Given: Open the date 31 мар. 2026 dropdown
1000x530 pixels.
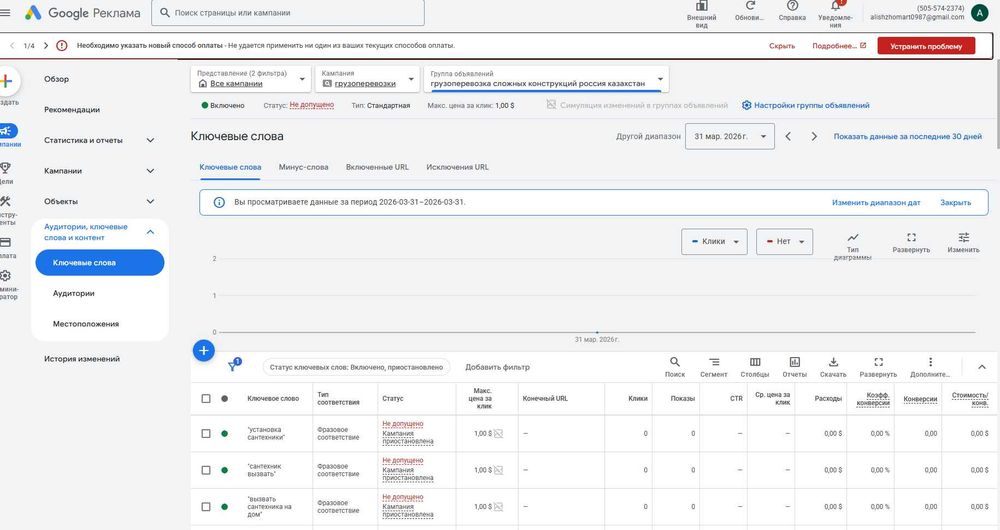Looking at the screenshot, I should coord(730,136).
